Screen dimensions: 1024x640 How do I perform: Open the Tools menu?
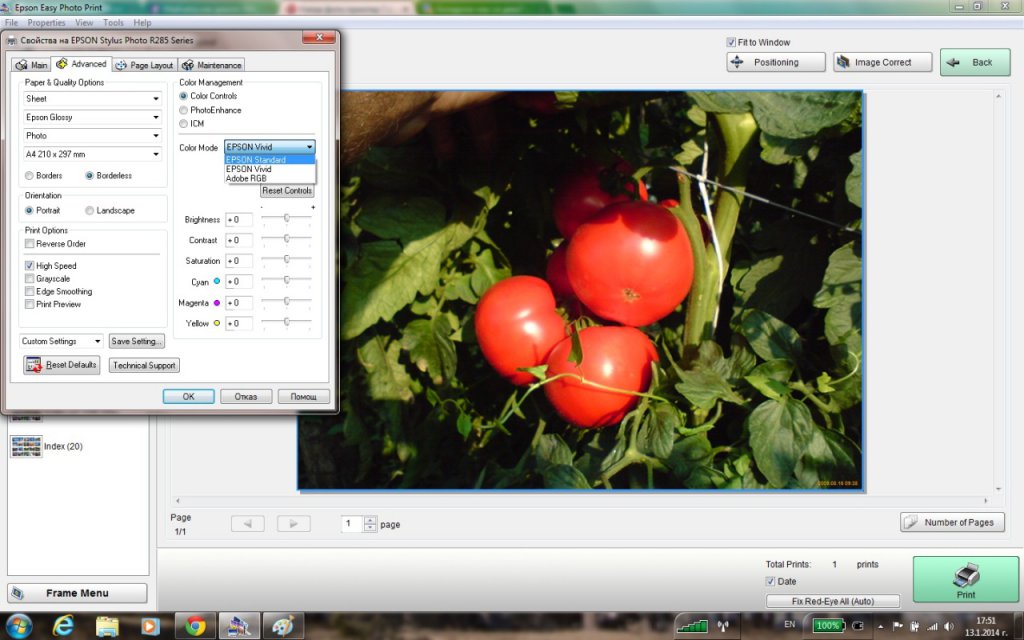(x=113, y=23)
